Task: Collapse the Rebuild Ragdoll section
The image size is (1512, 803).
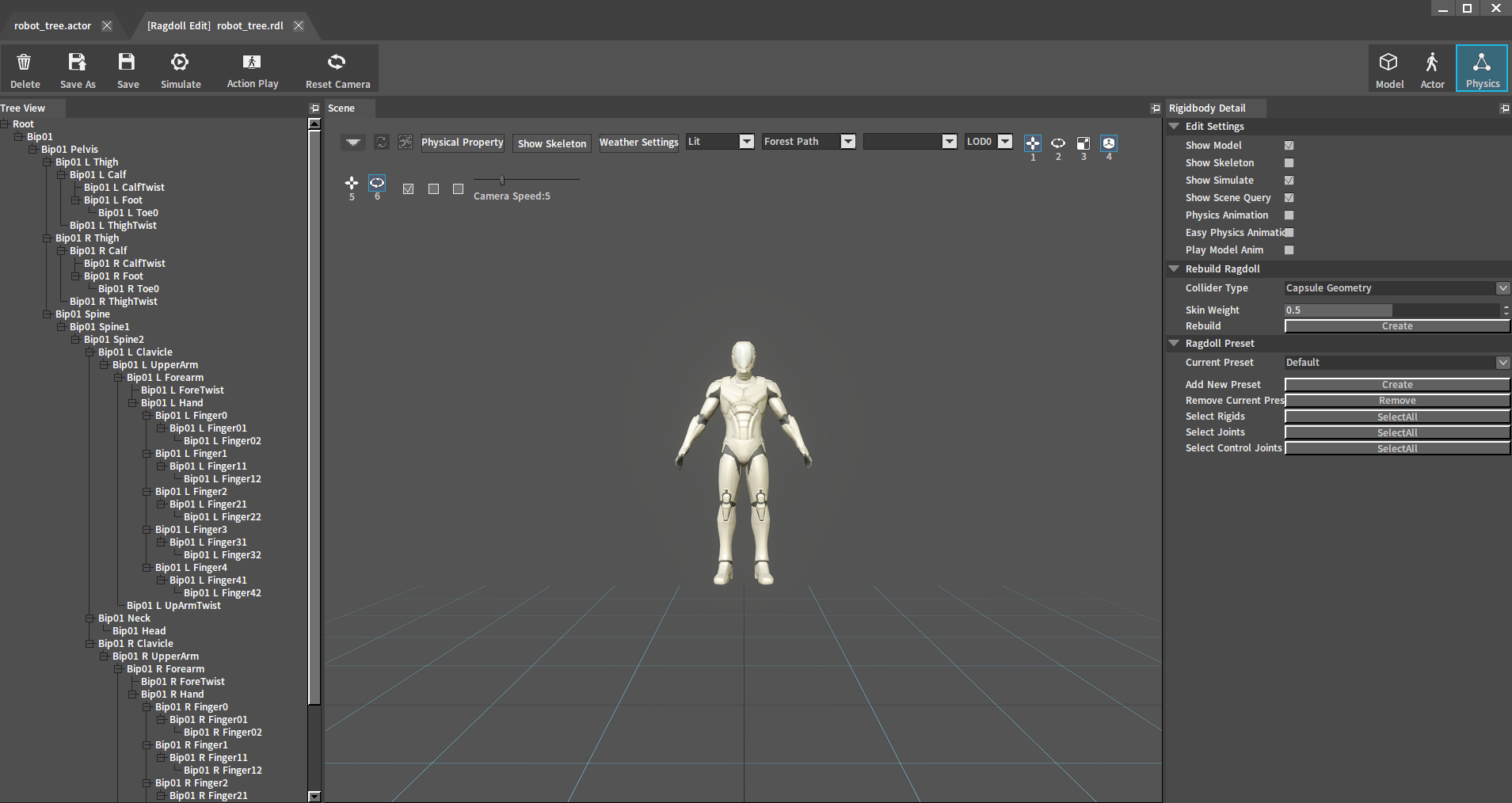Action: click(x=1175, y=269)
